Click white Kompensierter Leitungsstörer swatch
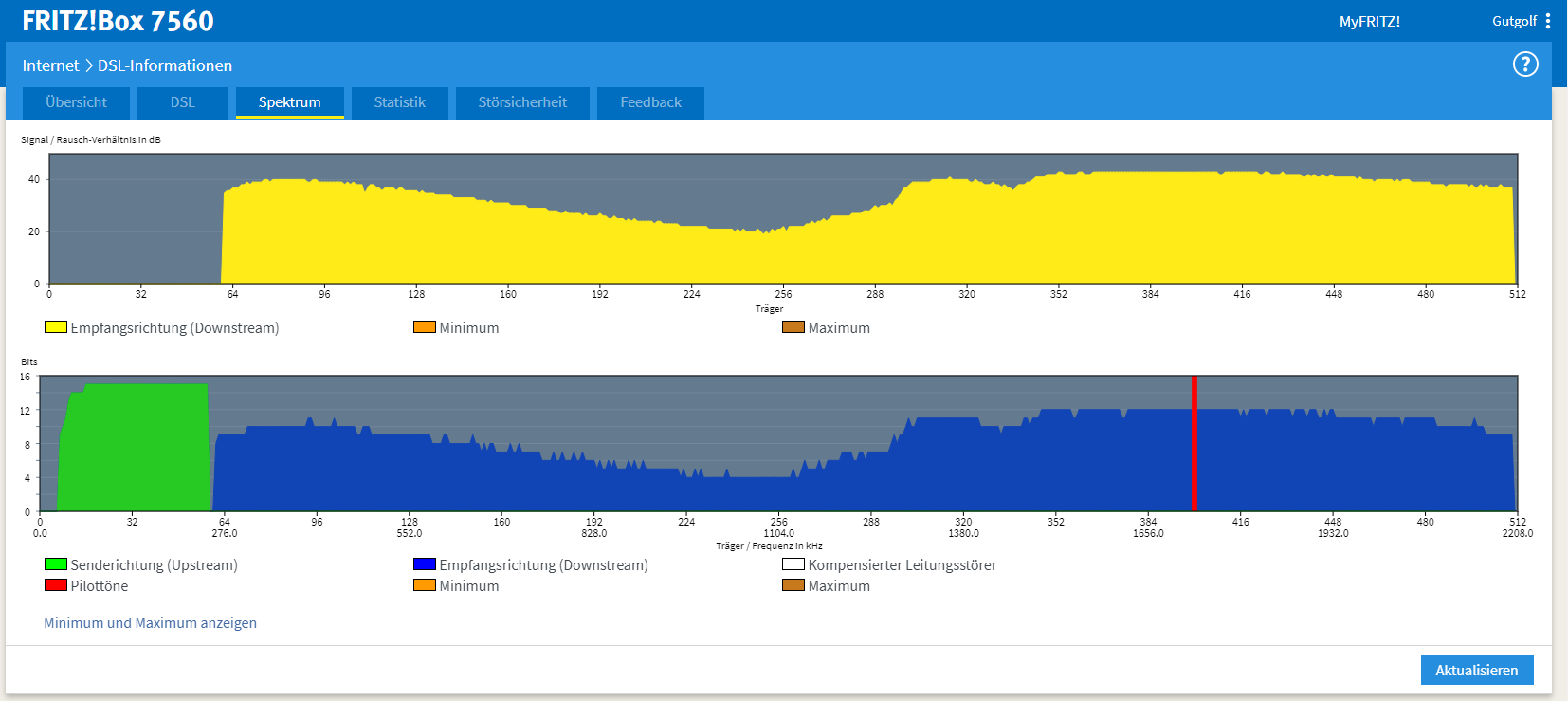1568x701 pixels. click(793, 564)
